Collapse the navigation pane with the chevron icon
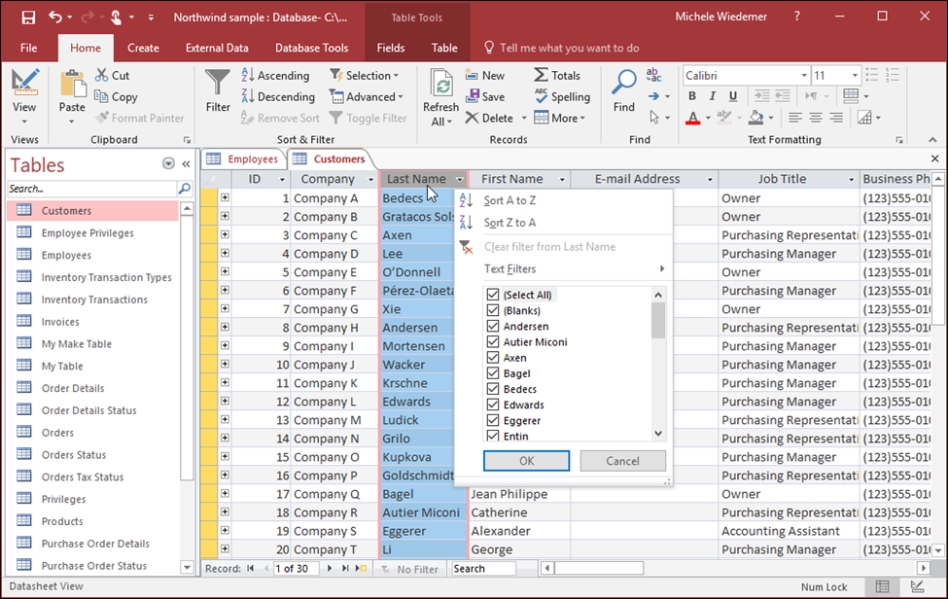Viewport: 948px width, 599px height. tap(186, 164)
